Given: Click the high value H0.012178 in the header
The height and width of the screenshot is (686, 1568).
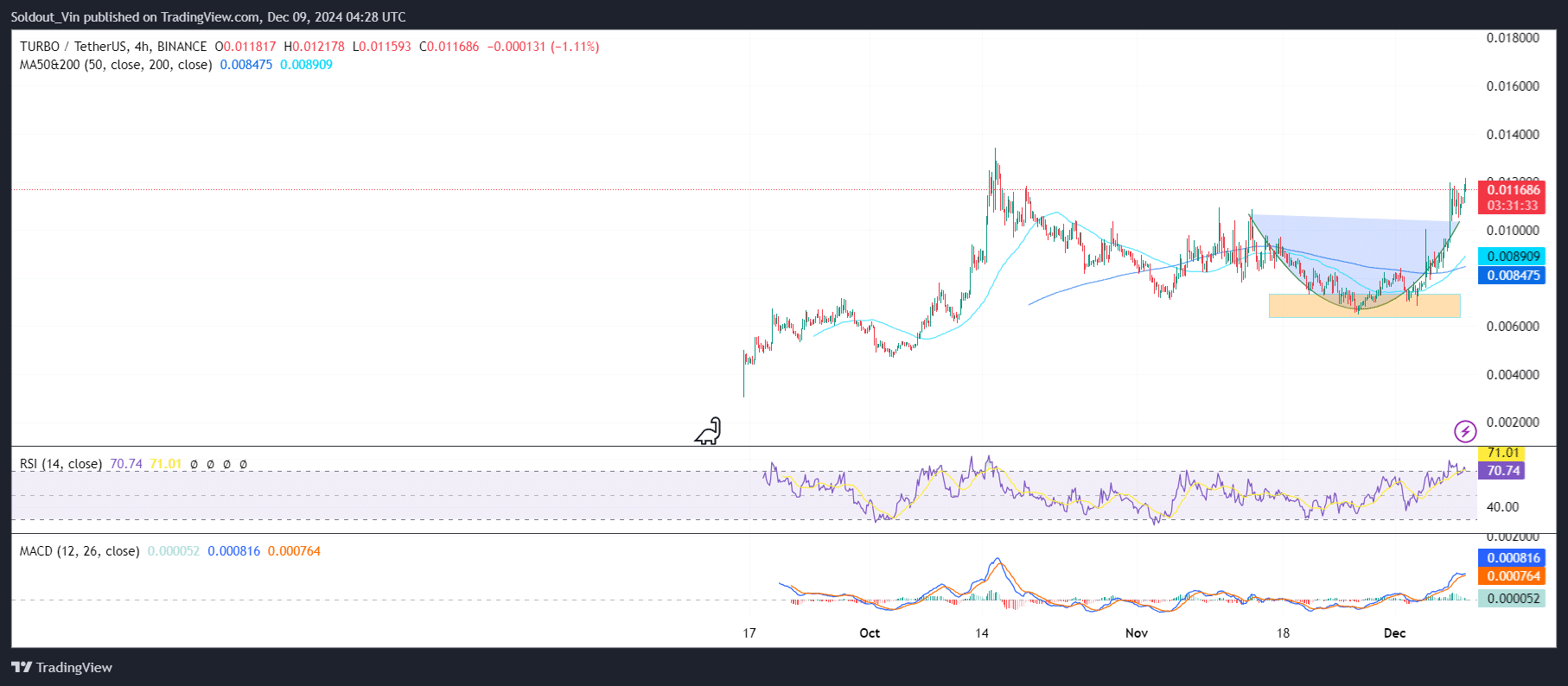Looking at the screenshot, I should 314,47.
